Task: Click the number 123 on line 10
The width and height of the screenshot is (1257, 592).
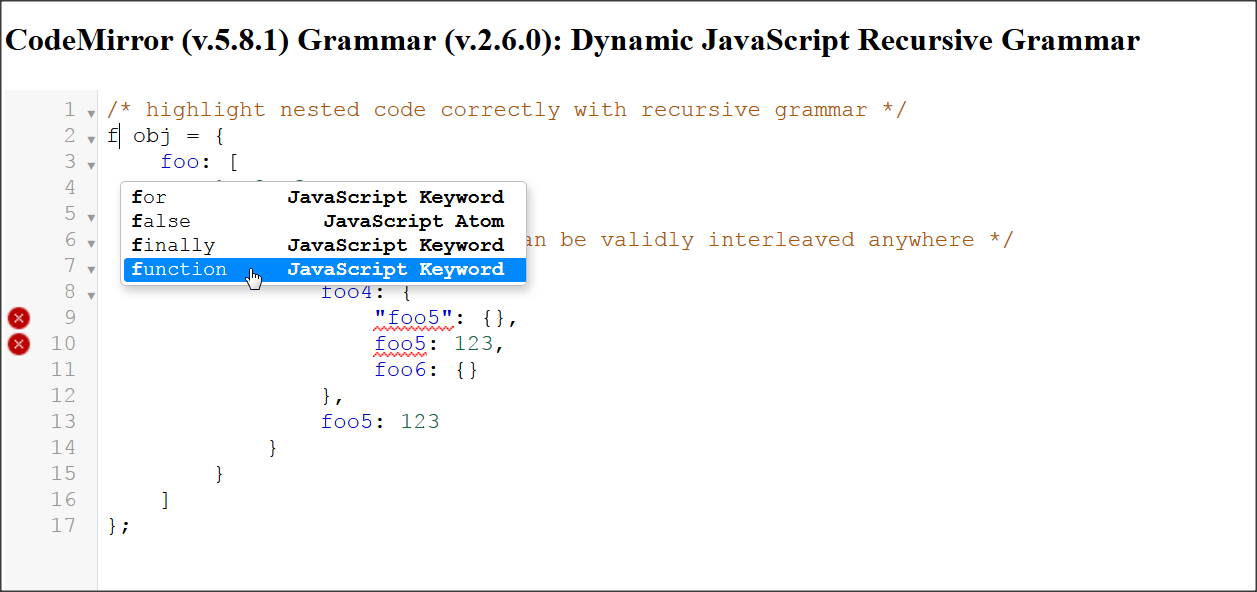Action: pyautogui.click(x=474, y=344)
